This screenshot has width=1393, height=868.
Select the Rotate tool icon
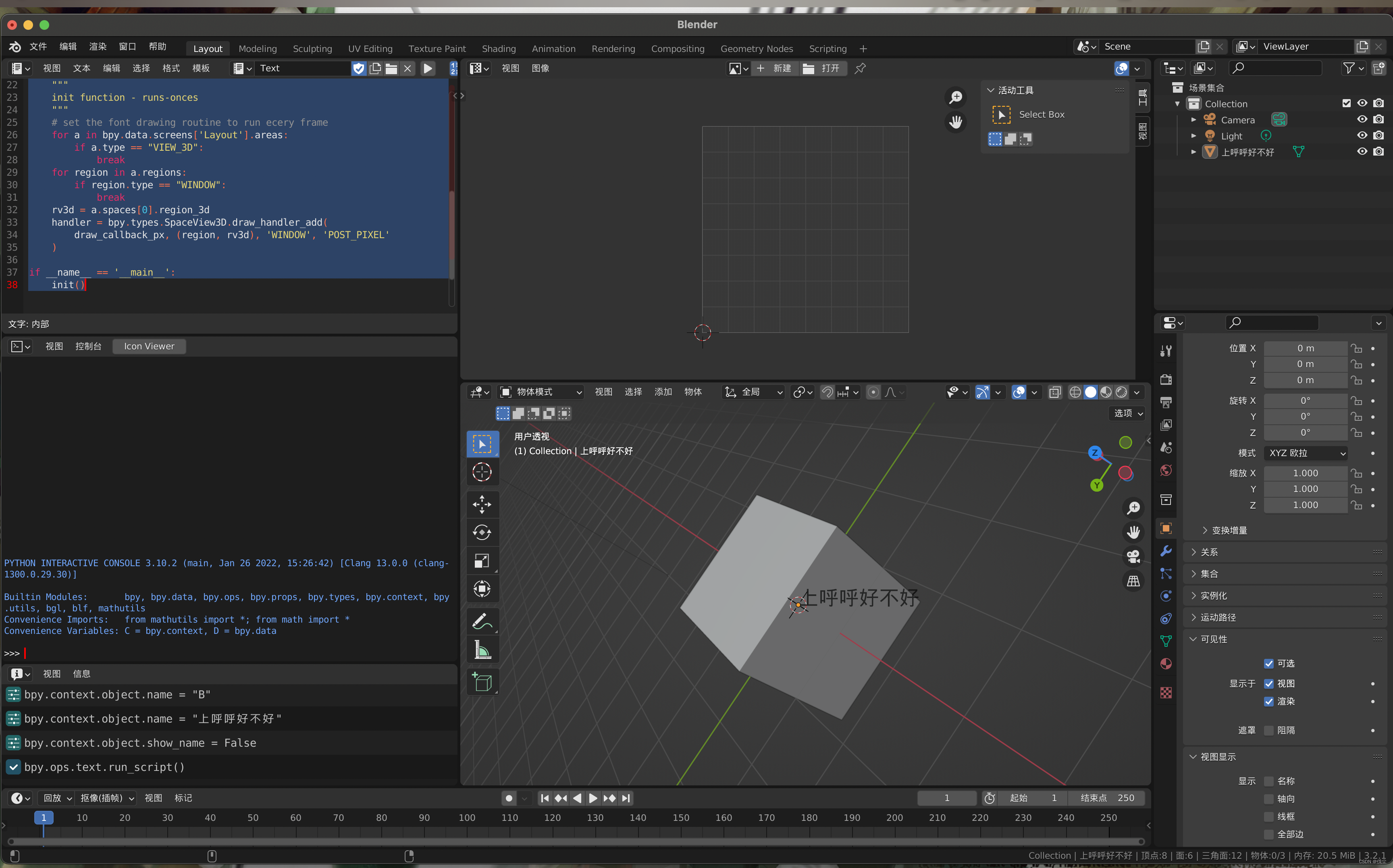(482, 533)
